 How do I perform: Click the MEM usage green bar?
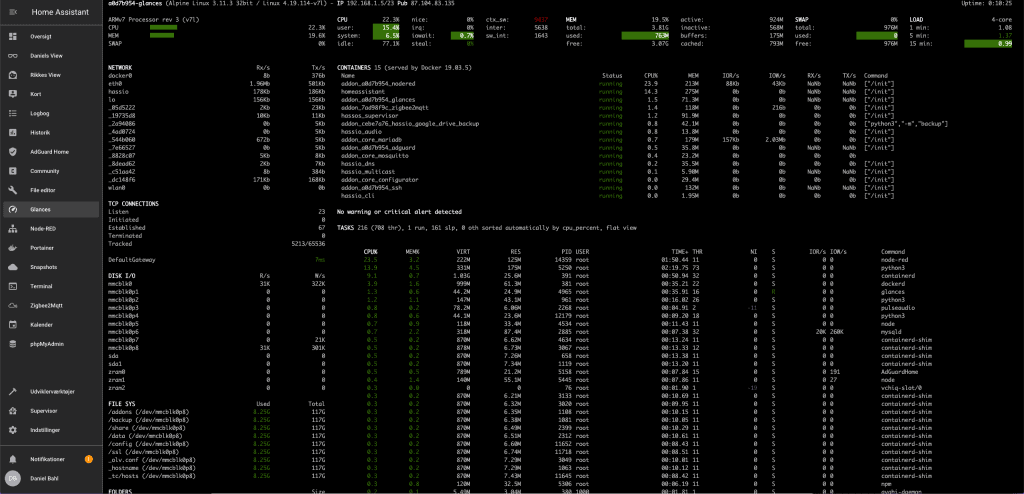[x=162, y=35]
